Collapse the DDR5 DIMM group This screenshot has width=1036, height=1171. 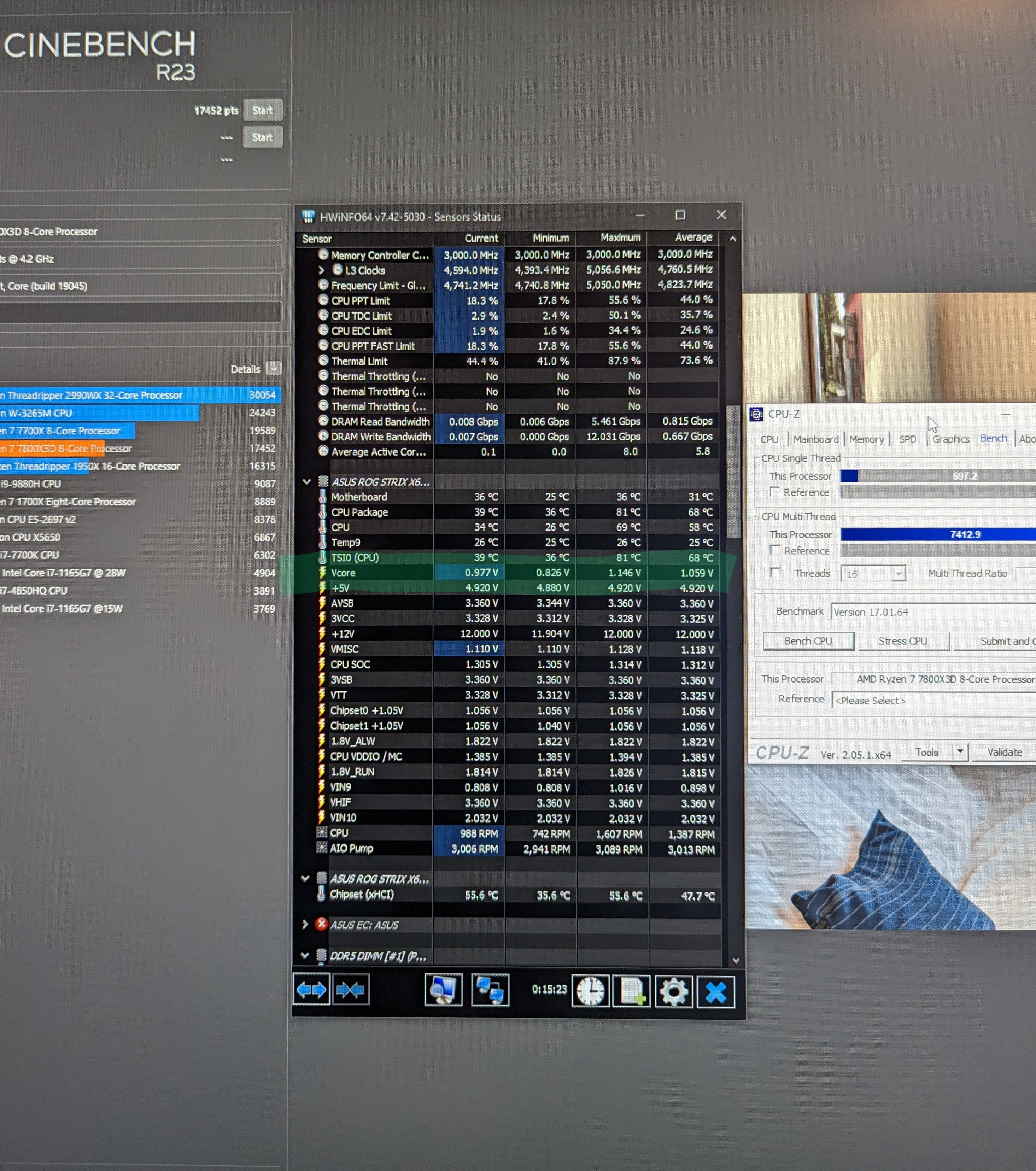[x=305, y=955]
